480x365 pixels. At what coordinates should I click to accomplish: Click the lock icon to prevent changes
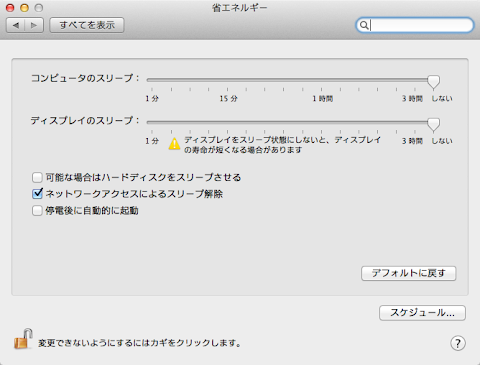click(23, 339)
